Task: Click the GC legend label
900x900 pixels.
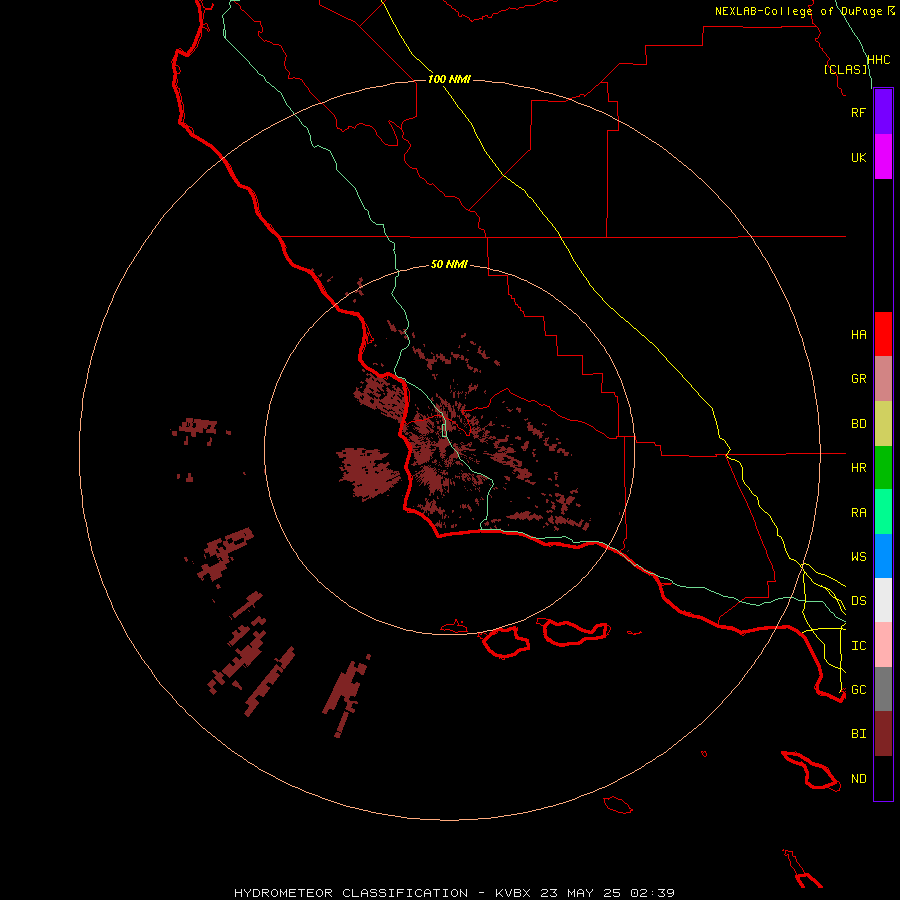Action: point(858,690)
